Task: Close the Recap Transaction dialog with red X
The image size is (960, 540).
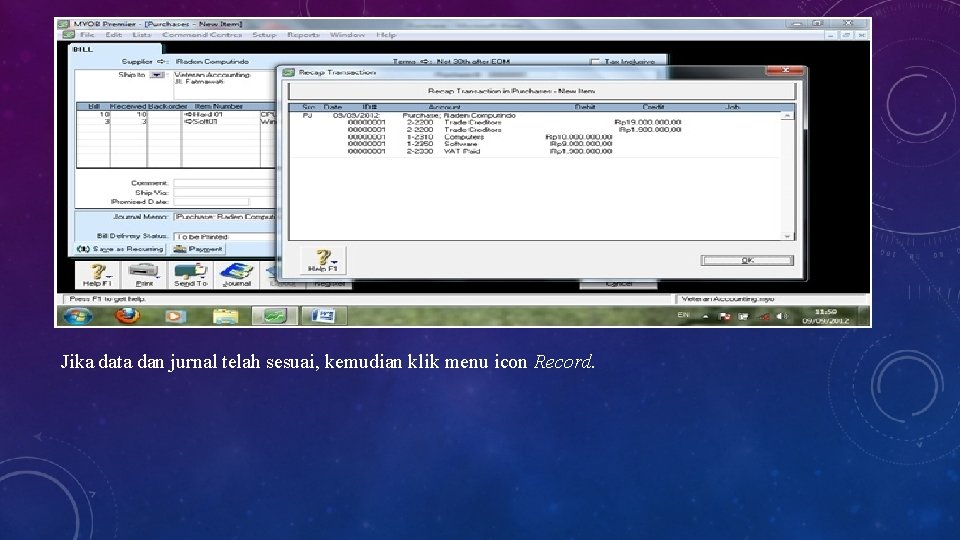Action: (x=785, y=70)
